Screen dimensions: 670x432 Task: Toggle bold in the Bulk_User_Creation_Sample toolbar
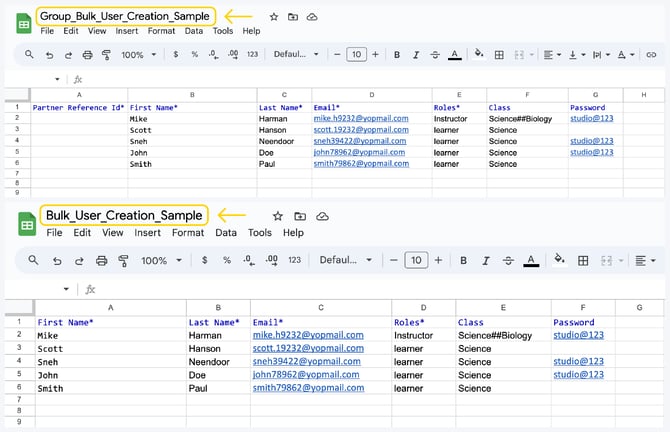pos(463,260)
